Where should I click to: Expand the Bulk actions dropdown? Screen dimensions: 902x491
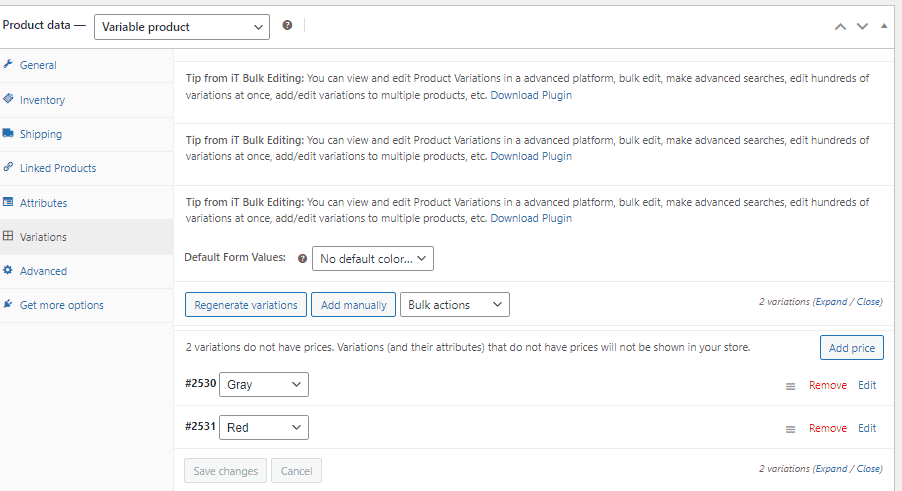pos(454,305)
